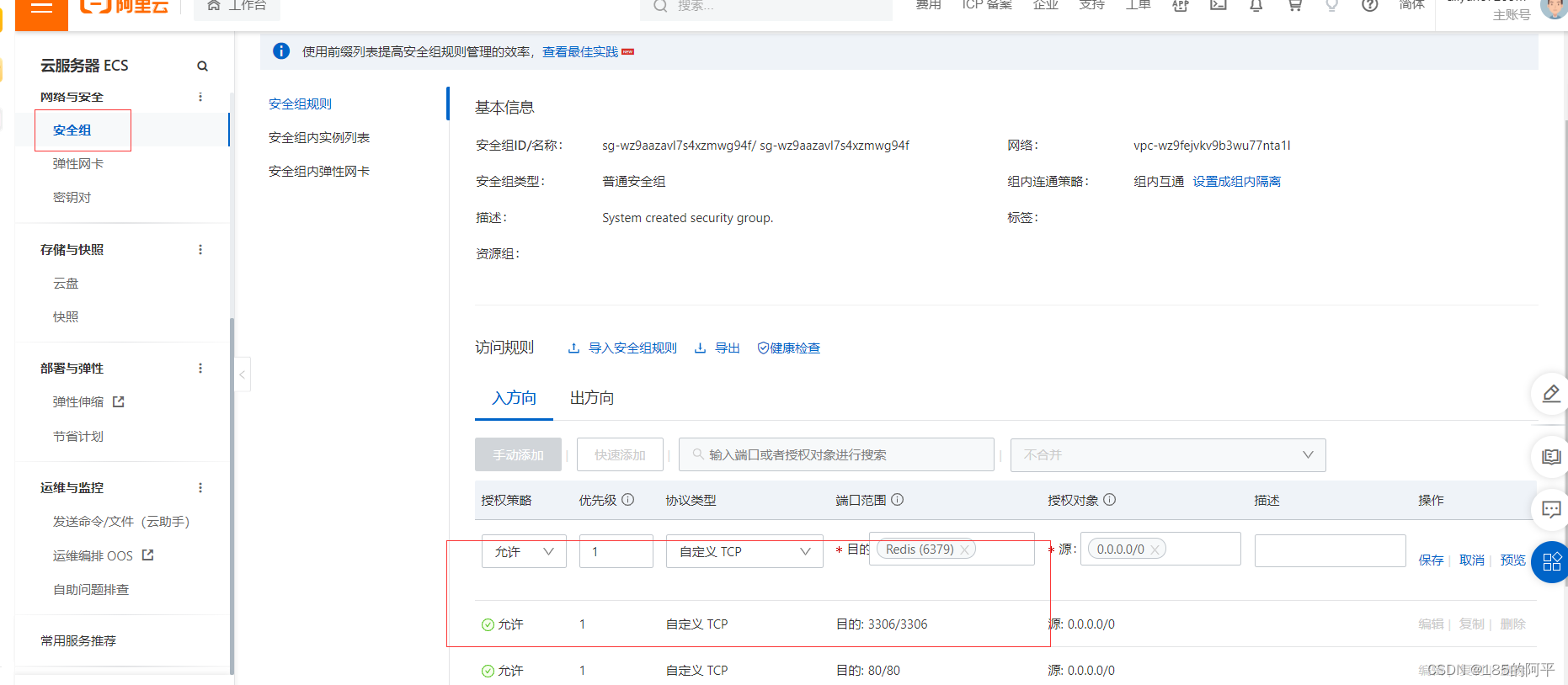Open the 工作台 home workbench
Screen dimensions: 1568x685
[237, 6]
